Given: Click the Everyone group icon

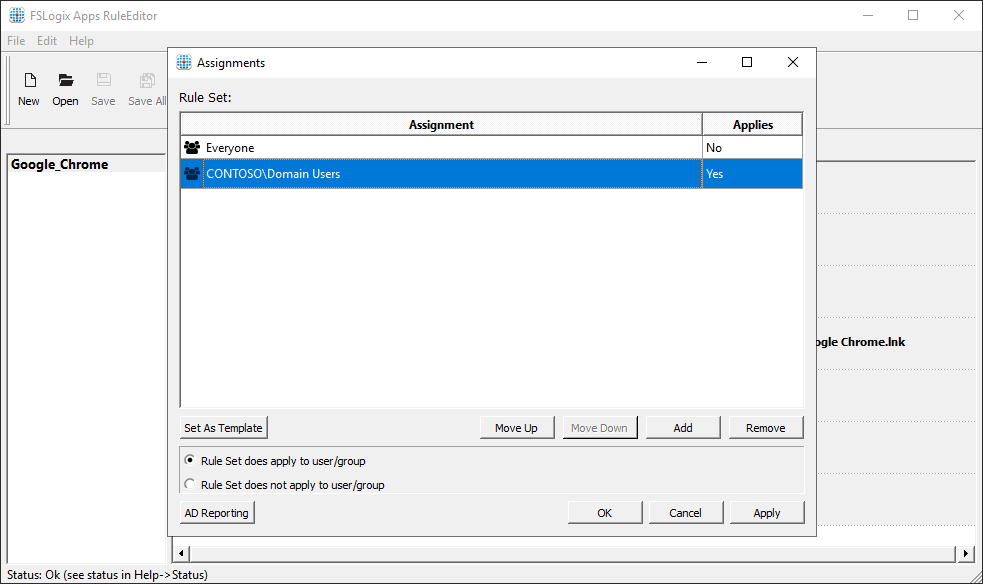Looking at the screenshot, I should point(192,148).
